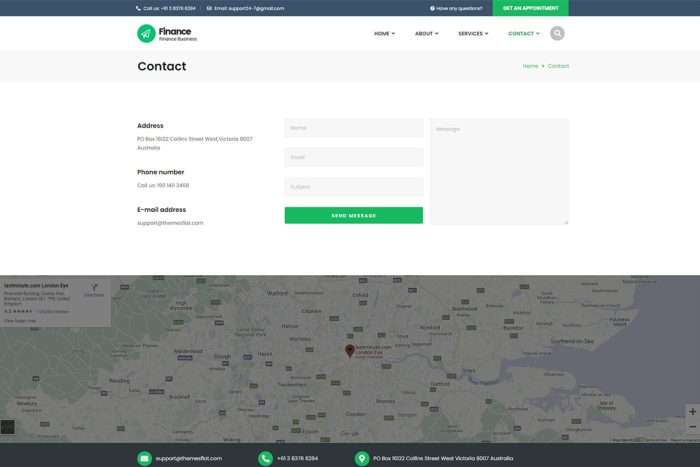This screenshot has width=700, height=467.
Task: Click the green mail icon in footer
Action: [144, 458]
